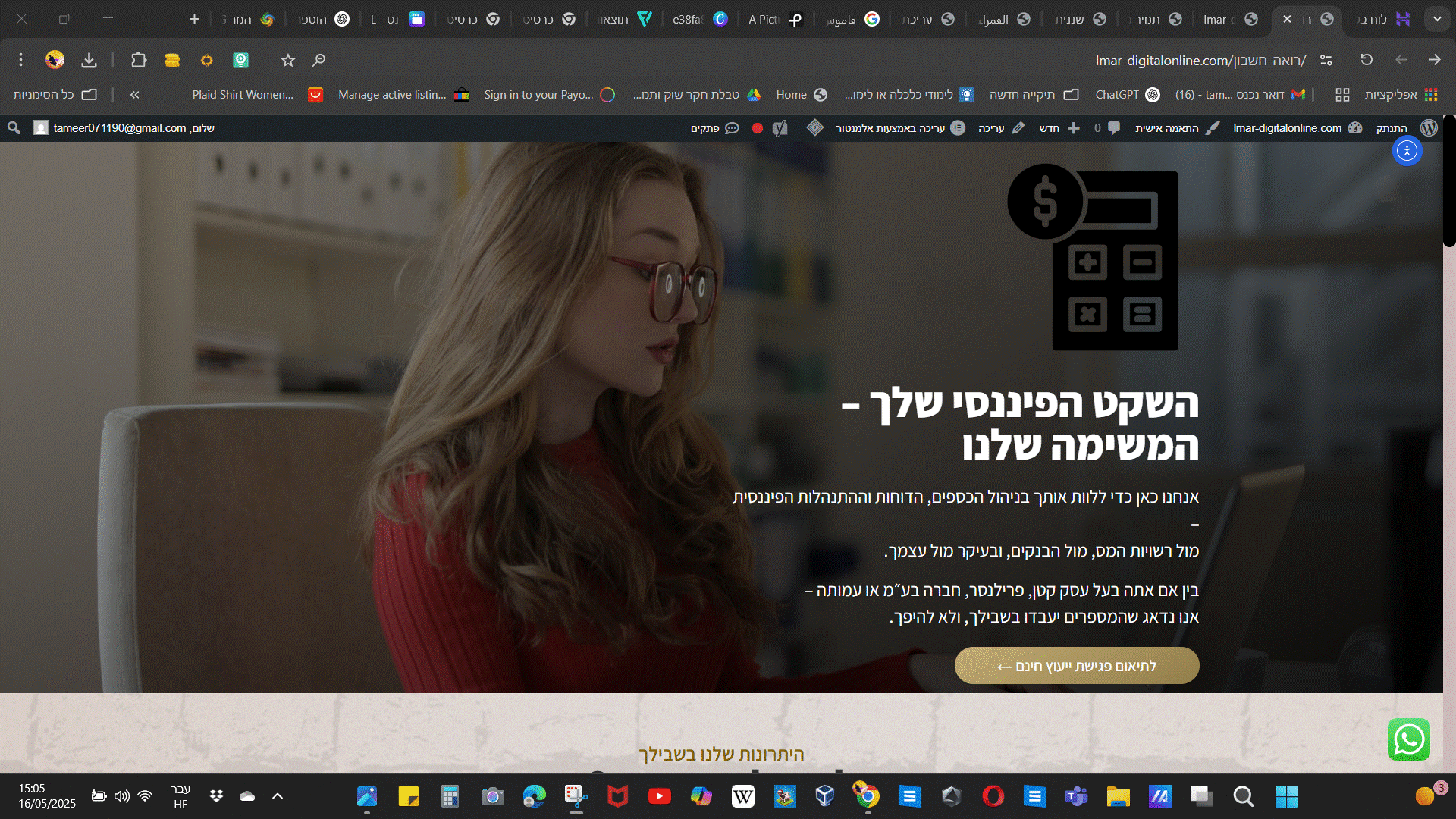This screenshot has height=819, width=1456.
Task: Open the Chrome downloads icon
Action: (x=89, y=60)
